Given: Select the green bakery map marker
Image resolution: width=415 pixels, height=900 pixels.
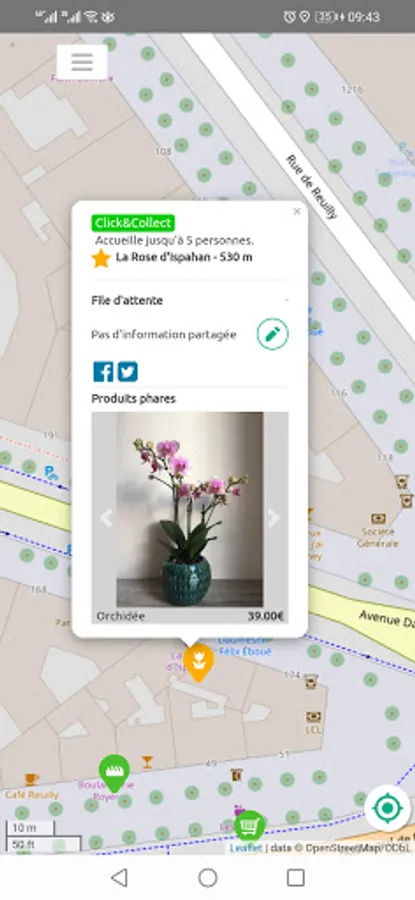Looking at the screenshot, I should point(114,773).
